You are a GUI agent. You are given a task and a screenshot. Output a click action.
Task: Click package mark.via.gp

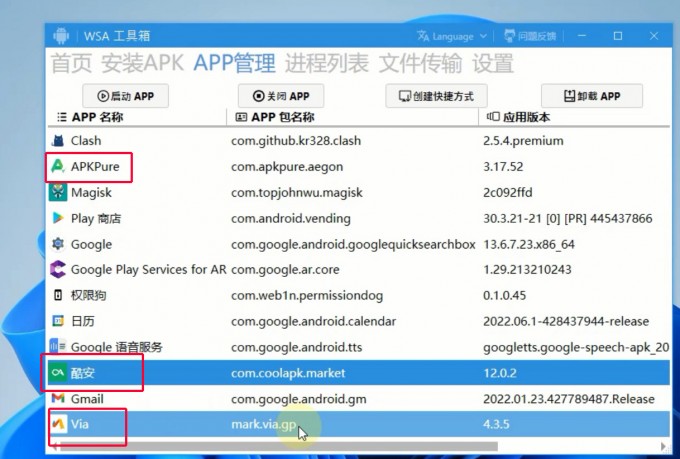tap(264, 424)
